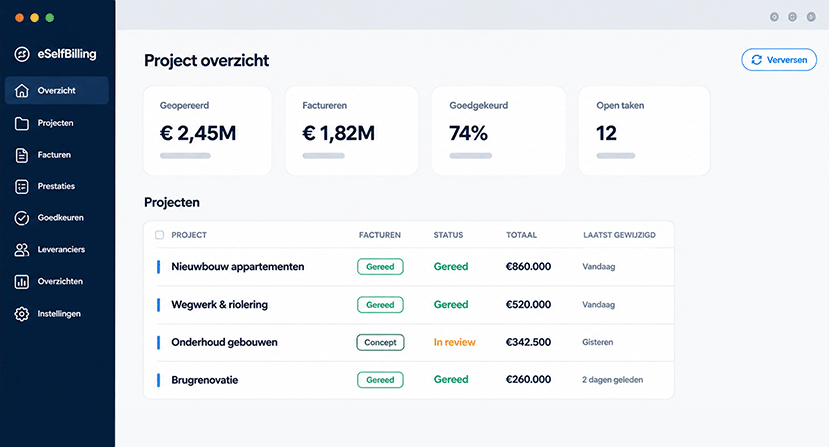Click Vandaag in Wegwerk & riolering row
The width and height of the screenshot is (829, 447).
pyautogui.click(x=598, y=305)
